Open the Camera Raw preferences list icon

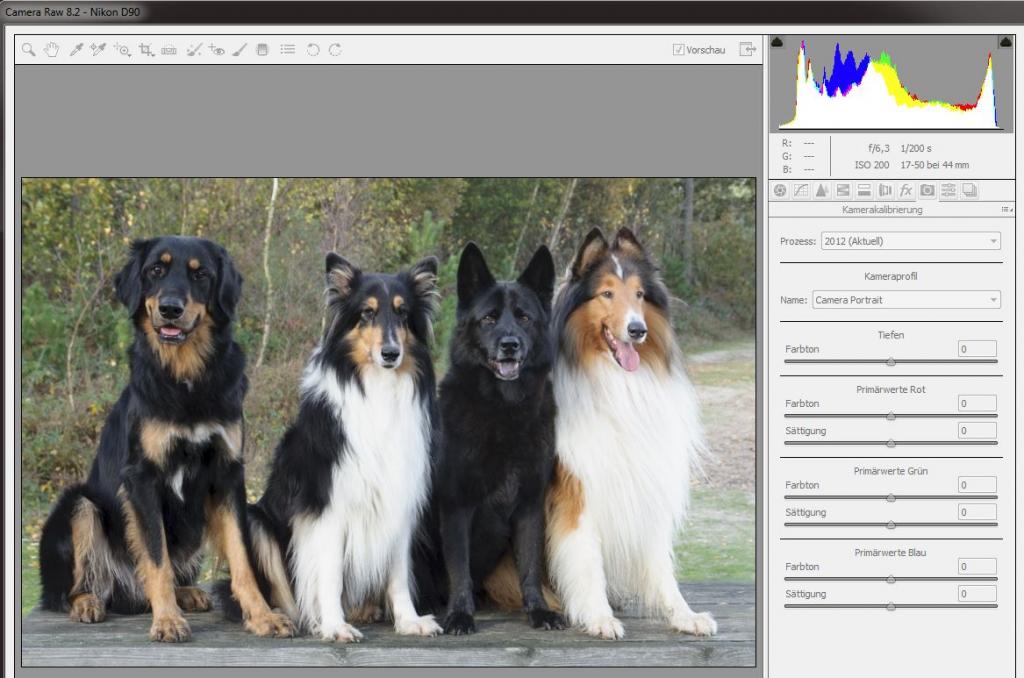coord(287,50)
